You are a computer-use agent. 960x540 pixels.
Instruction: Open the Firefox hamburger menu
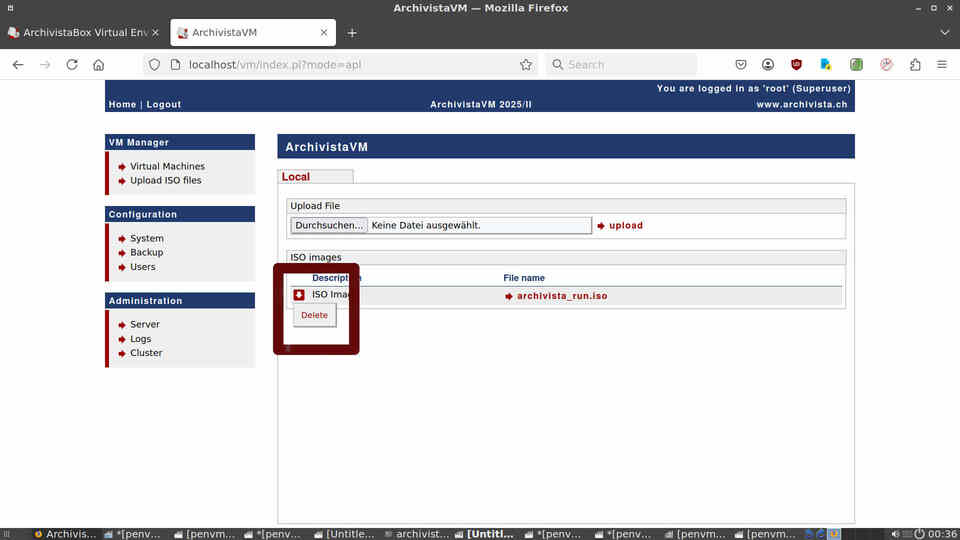click(x=942, y=64)
